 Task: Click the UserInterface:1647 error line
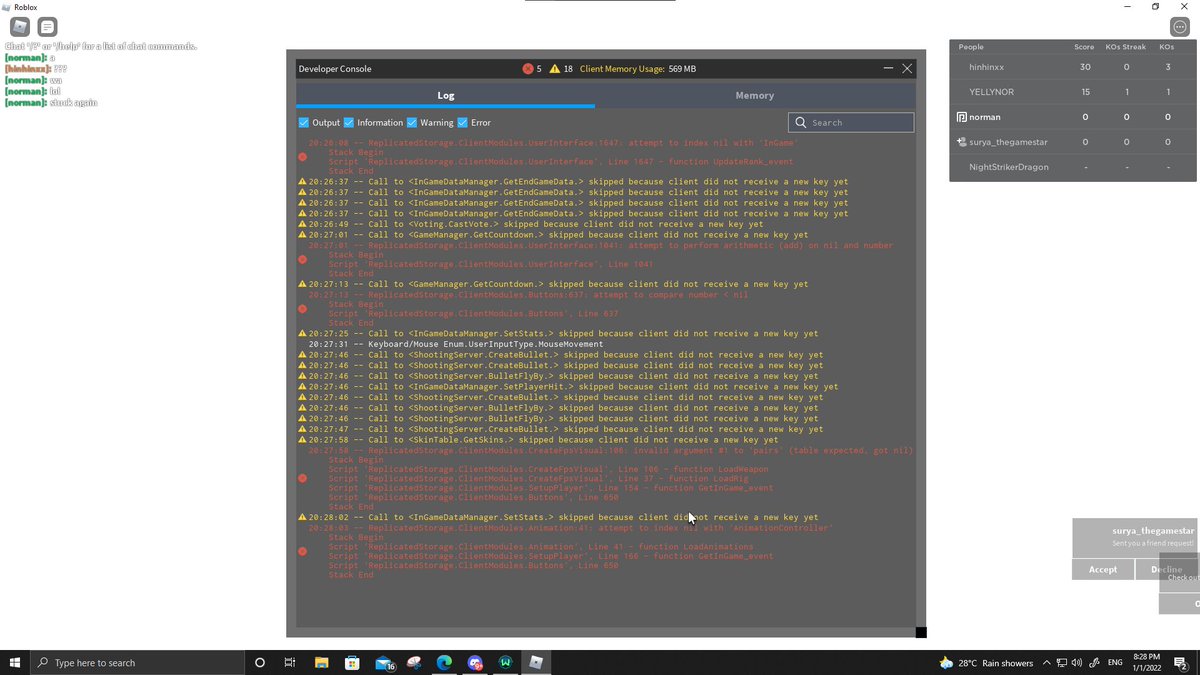point(553,143)
